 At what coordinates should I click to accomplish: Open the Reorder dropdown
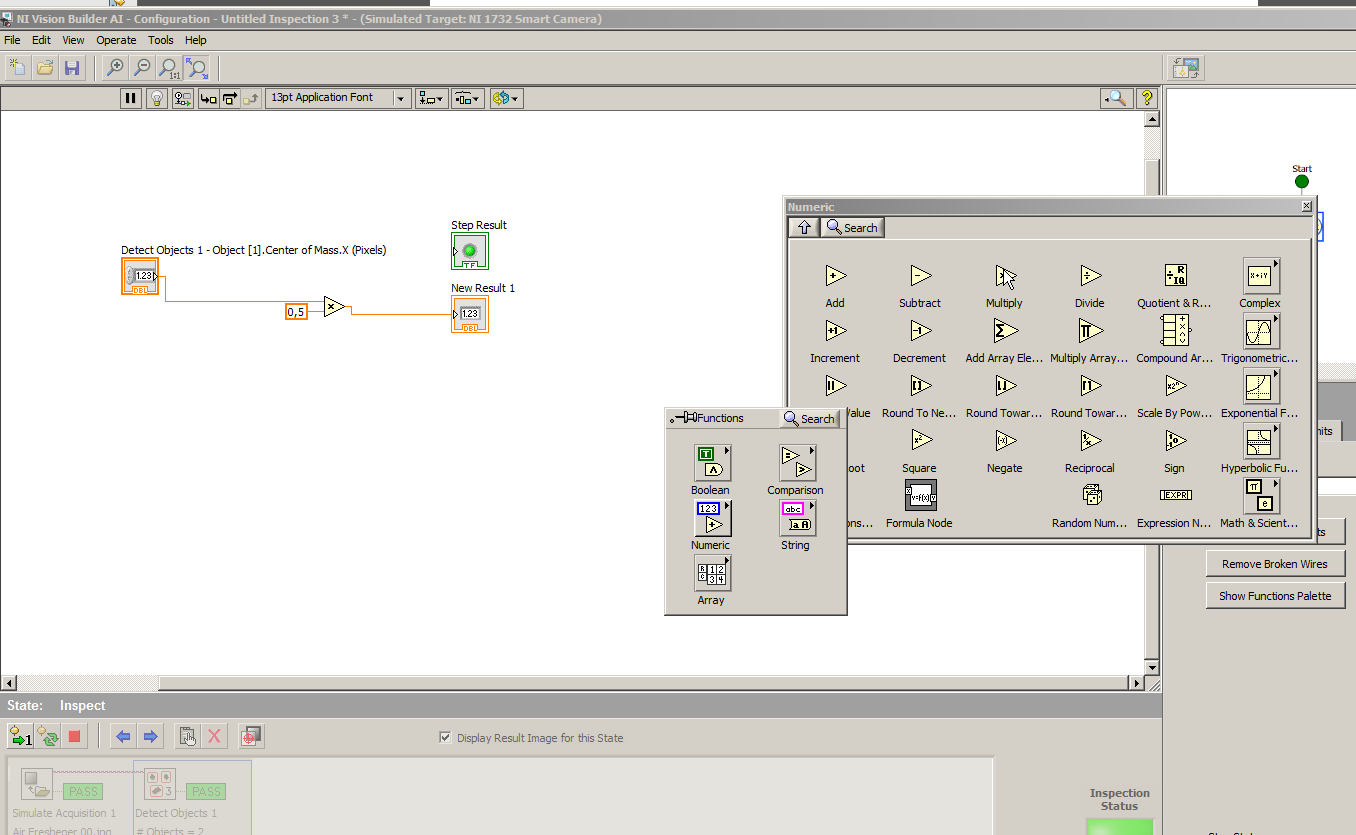(506, 98)
